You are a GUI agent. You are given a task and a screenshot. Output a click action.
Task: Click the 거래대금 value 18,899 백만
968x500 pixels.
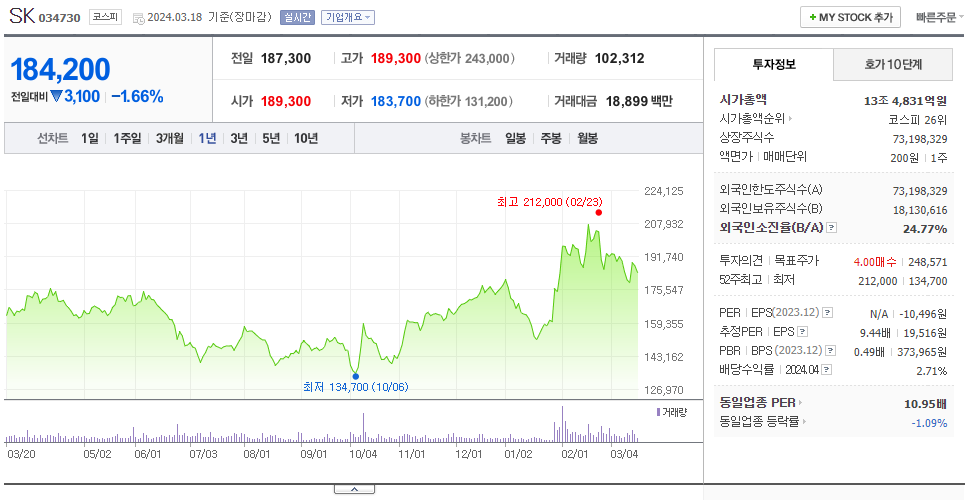point(639,101)
